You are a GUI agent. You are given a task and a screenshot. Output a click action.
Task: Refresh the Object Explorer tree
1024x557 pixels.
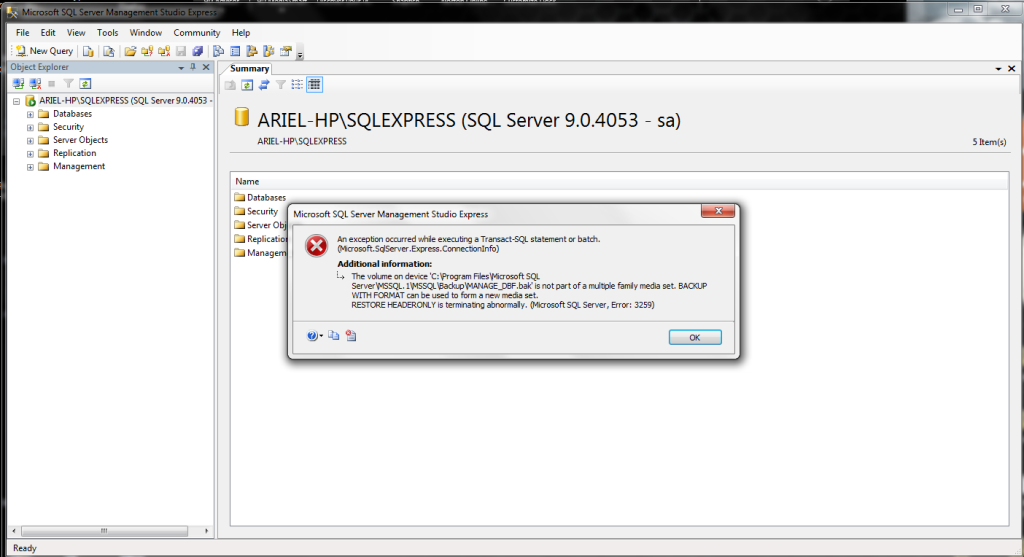pos(85,84)
